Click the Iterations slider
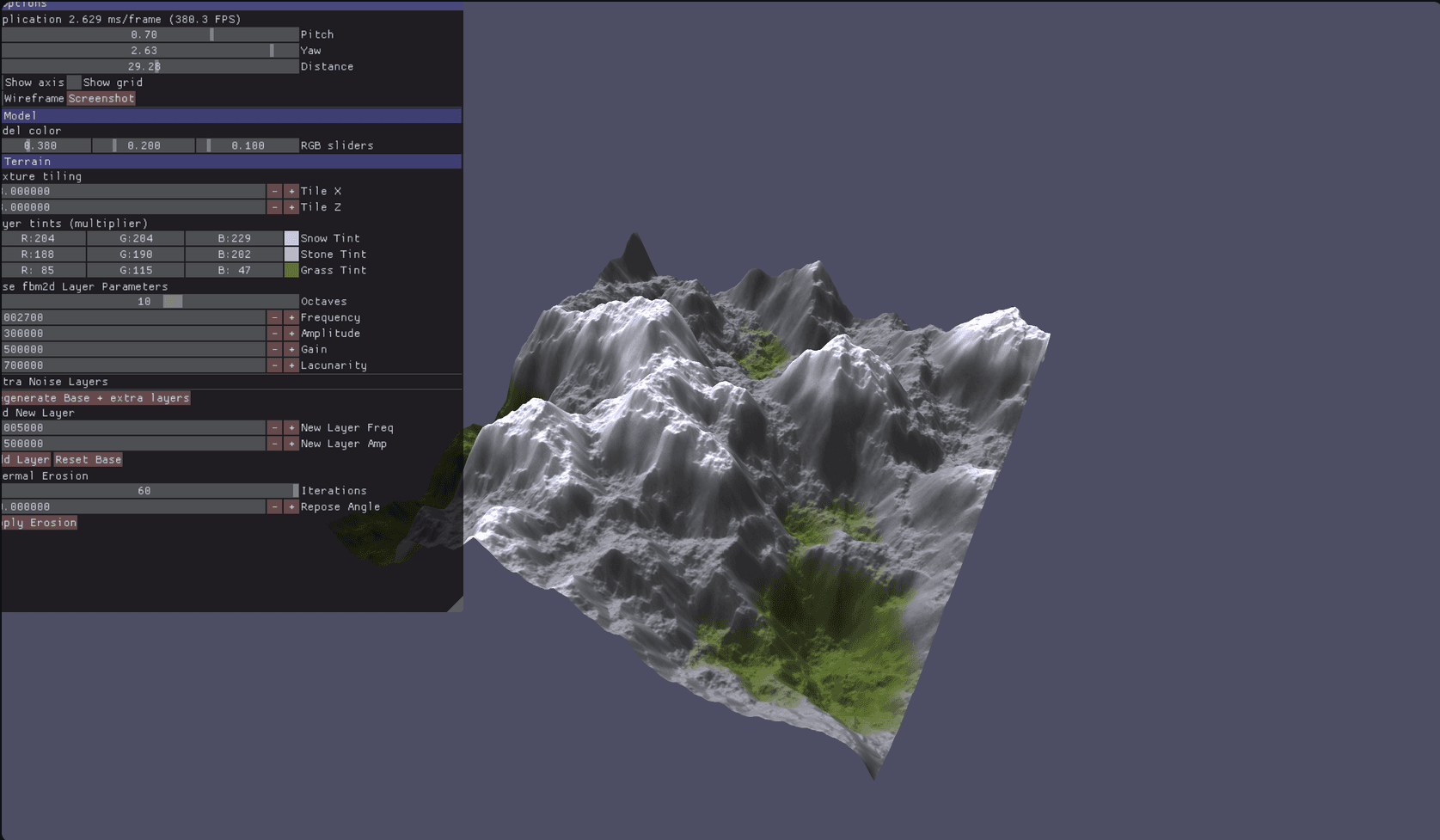The width and height of the screenshot is (1440, 840). tap(150, 491)
